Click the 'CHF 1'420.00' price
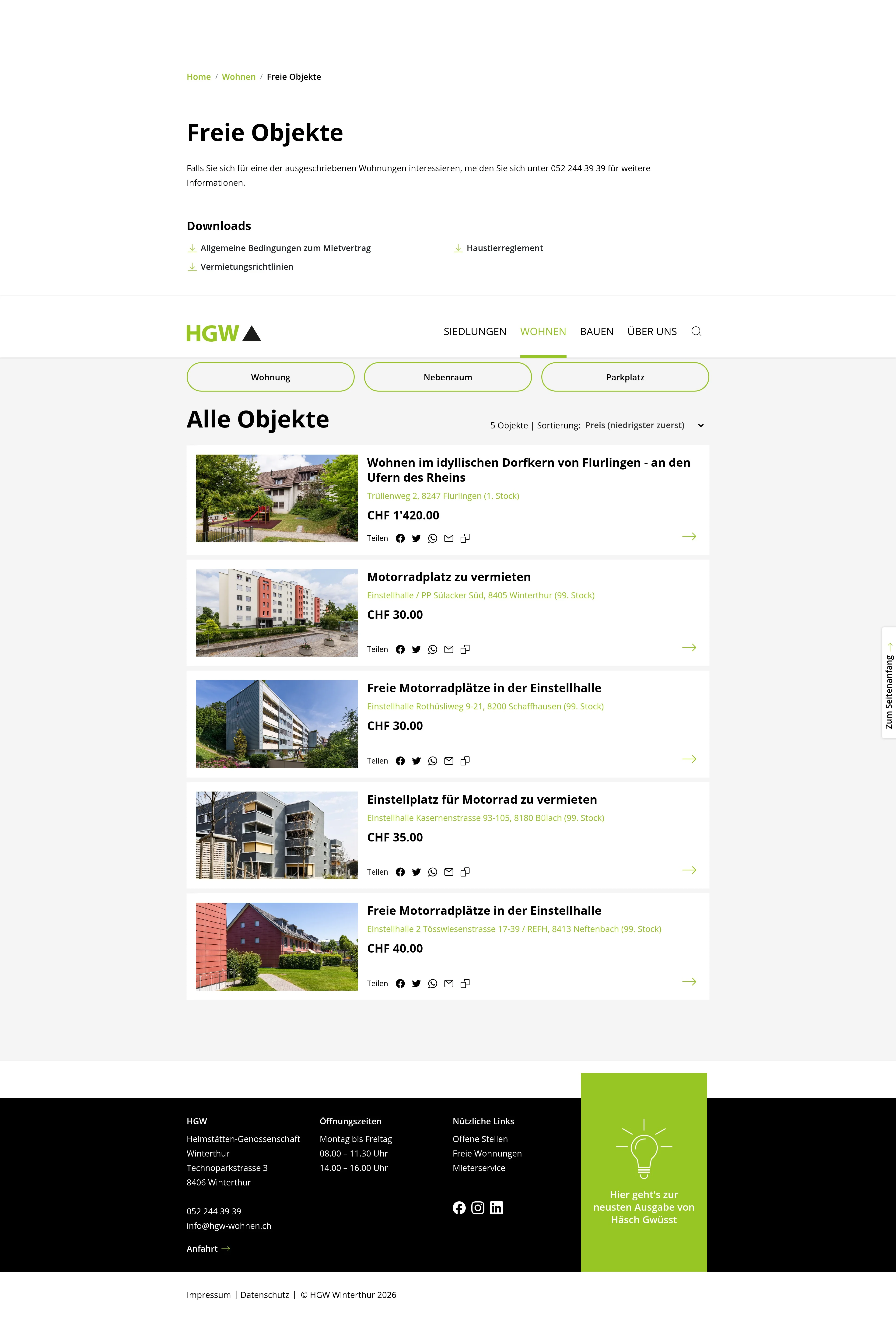Image resolution: width=896 pixels, height=1318 pixels. pos(403,515)
